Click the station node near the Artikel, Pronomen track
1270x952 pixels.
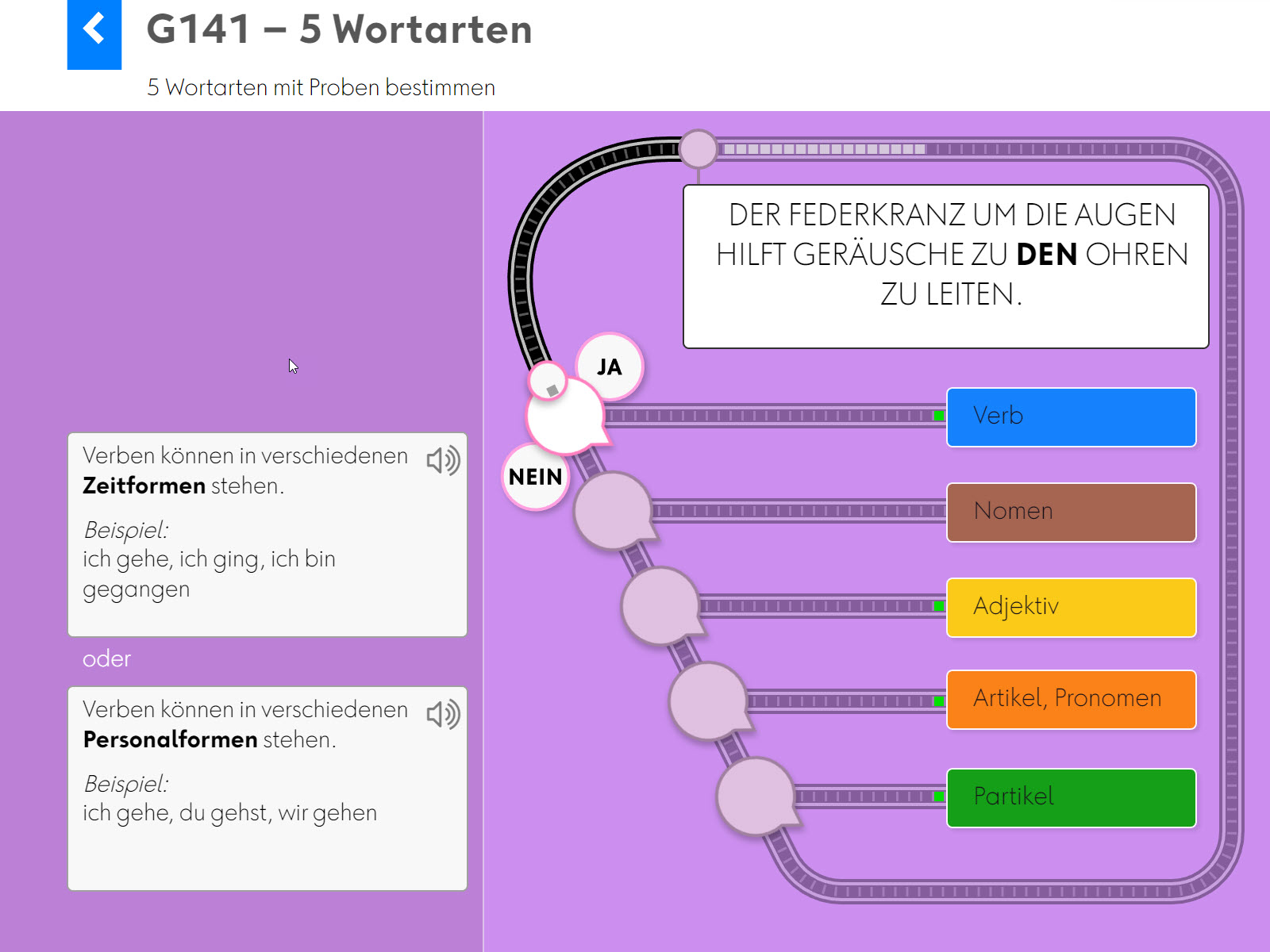click(x=706, y=702)
